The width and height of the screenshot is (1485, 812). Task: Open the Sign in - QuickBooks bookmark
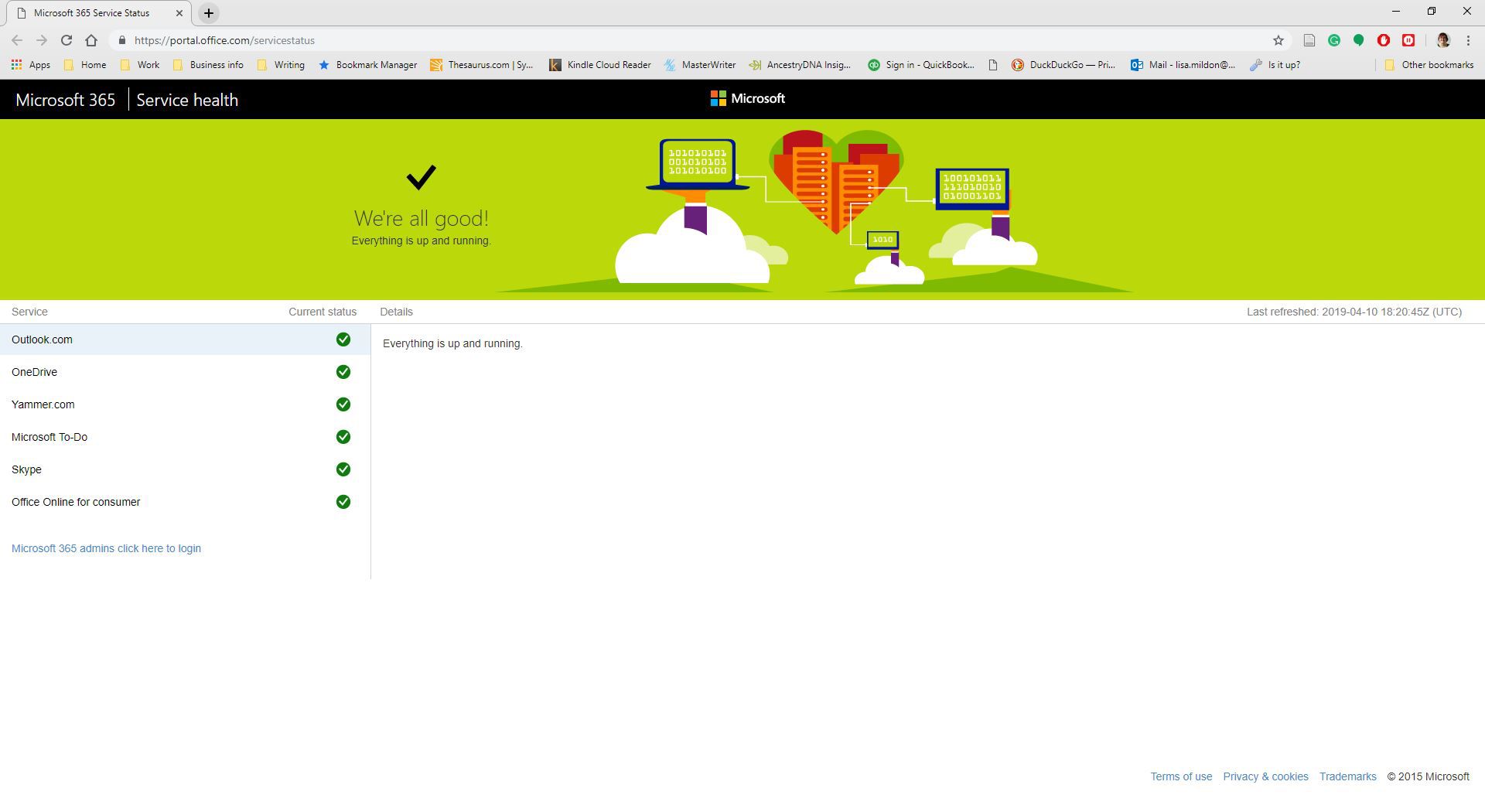click(x=921, y=65)
